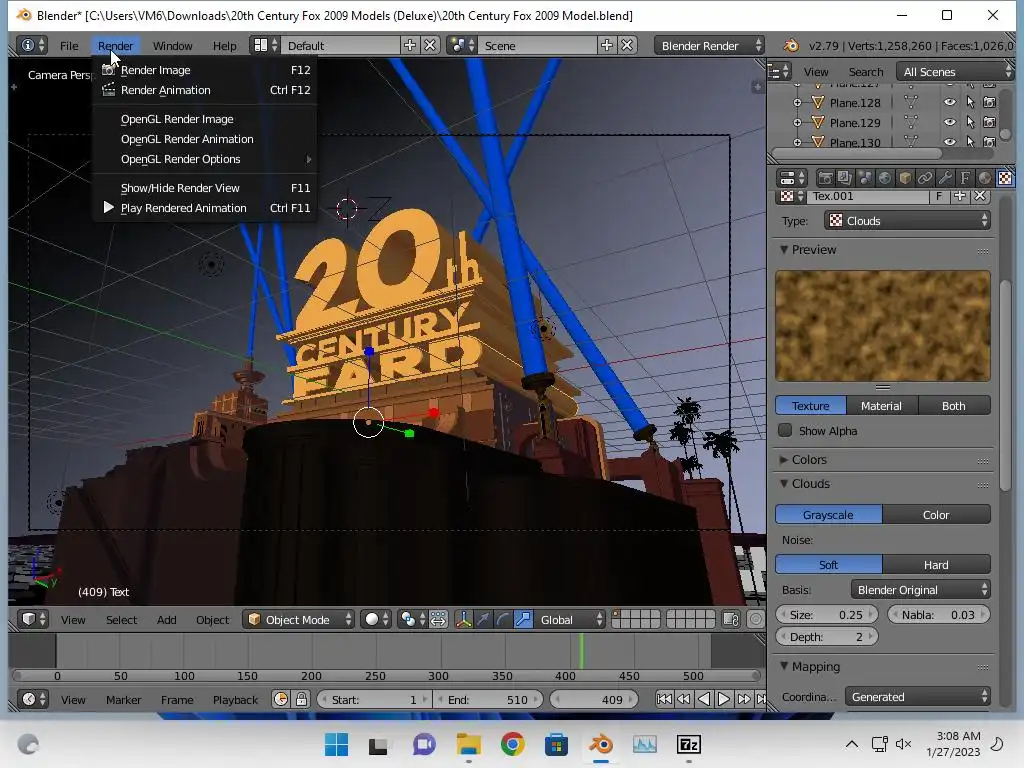Click the Plane.128 mesh data icon
Viewport: 1024px width, 768px height.
[910, 103]
